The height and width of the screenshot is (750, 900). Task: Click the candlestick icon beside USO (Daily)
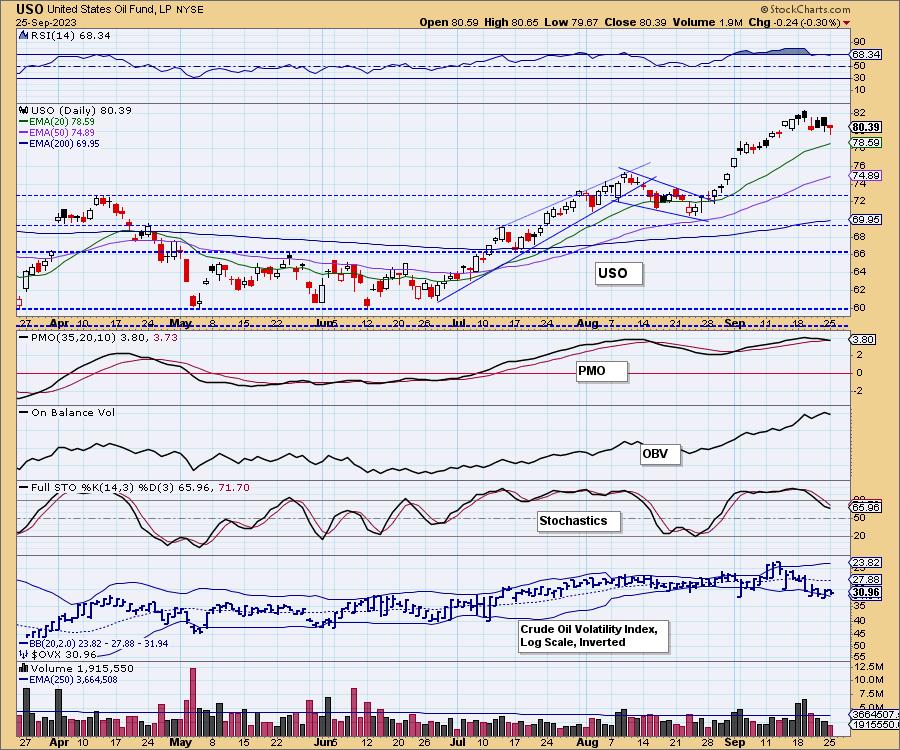click(23, 110)
